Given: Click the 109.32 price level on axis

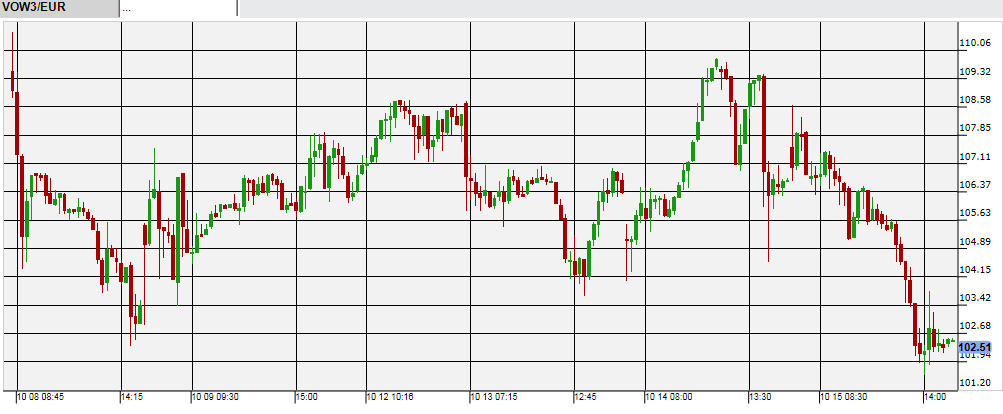Looking at the screenshot, I should [974, 72].
